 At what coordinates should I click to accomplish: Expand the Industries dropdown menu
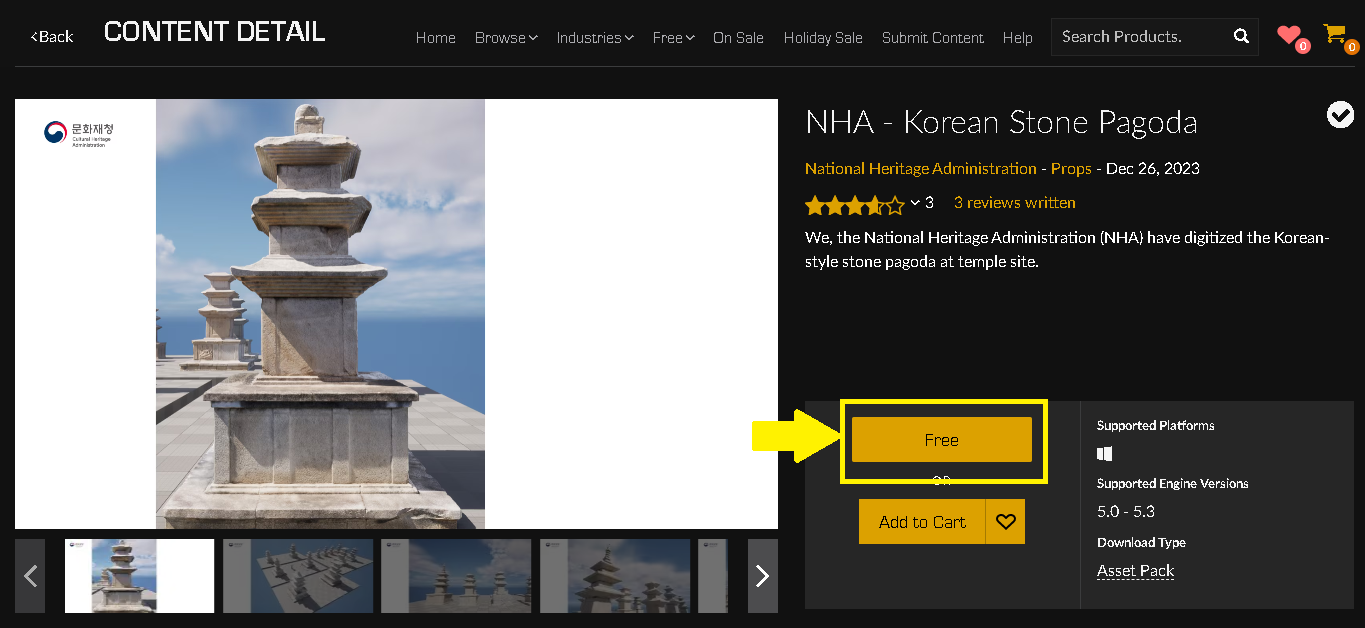[x=595, y=38]
